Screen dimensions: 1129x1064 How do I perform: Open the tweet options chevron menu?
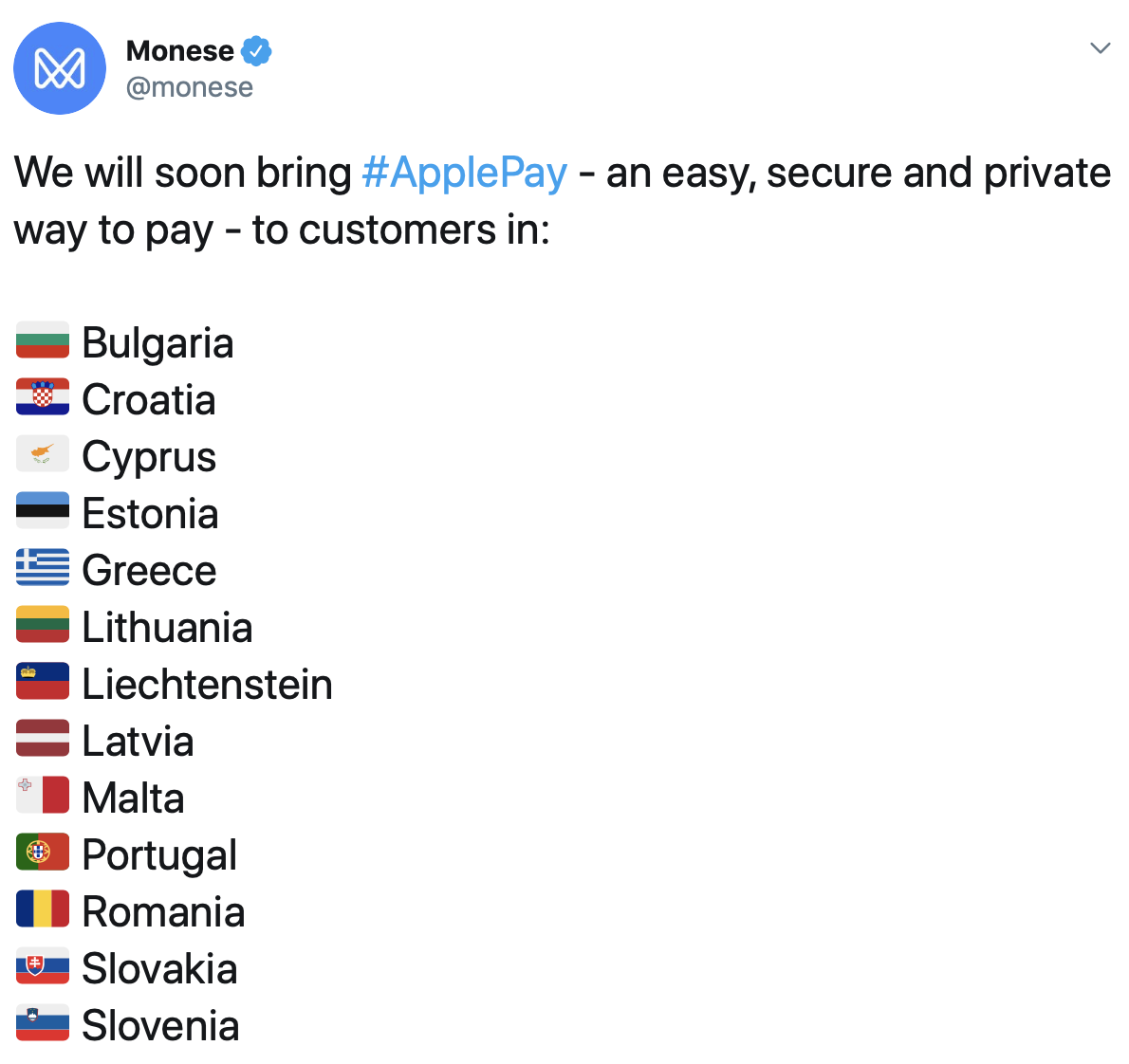tap(1101, 48)
